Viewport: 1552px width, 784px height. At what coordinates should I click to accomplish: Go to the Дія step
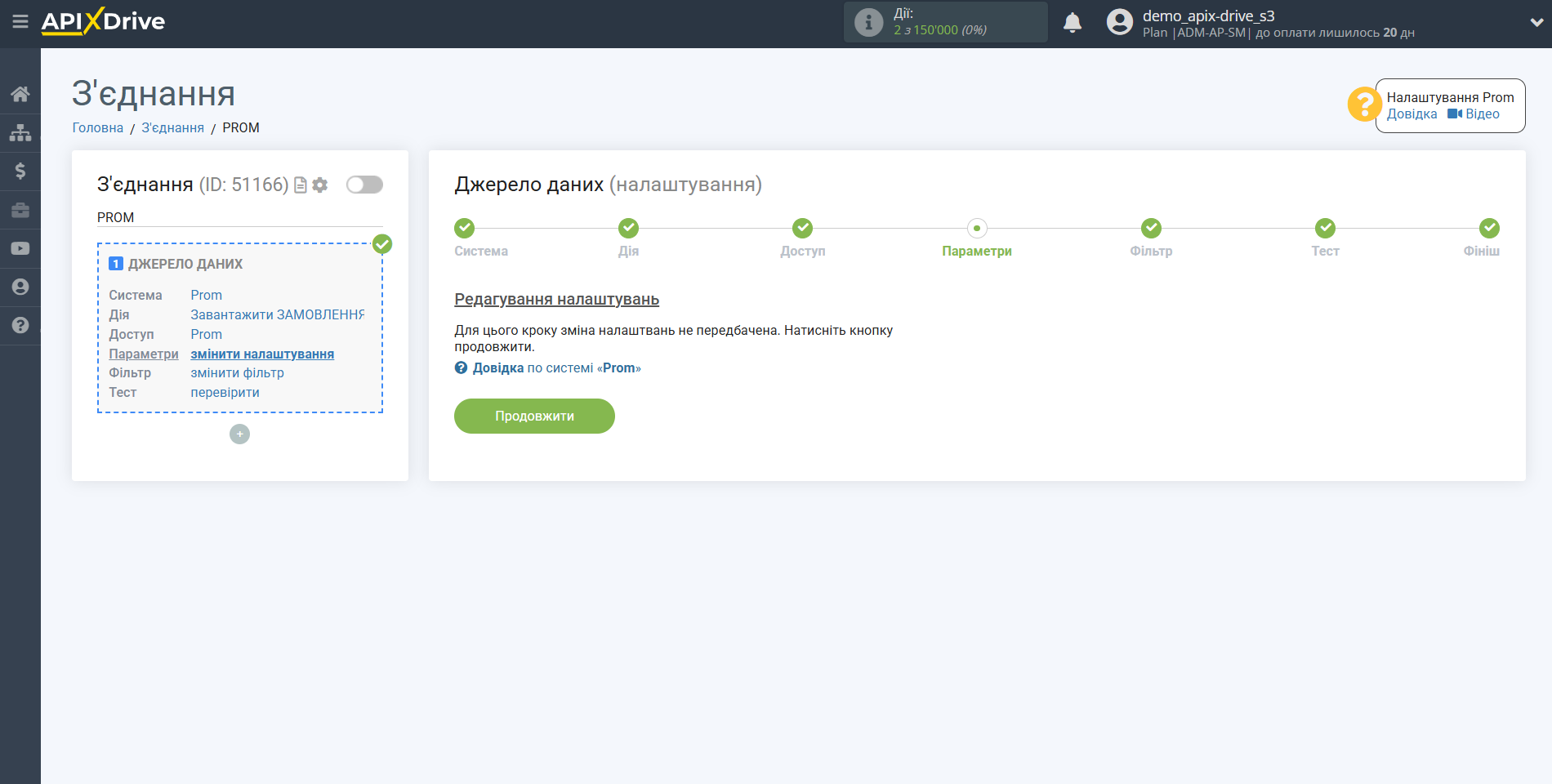click(628, 228)
